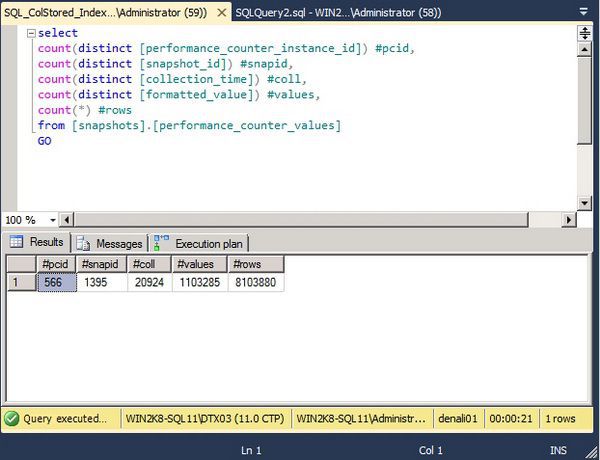Click Ln 1 in the bottom status bar
The image size is (600, 460).
coord(251,450)
